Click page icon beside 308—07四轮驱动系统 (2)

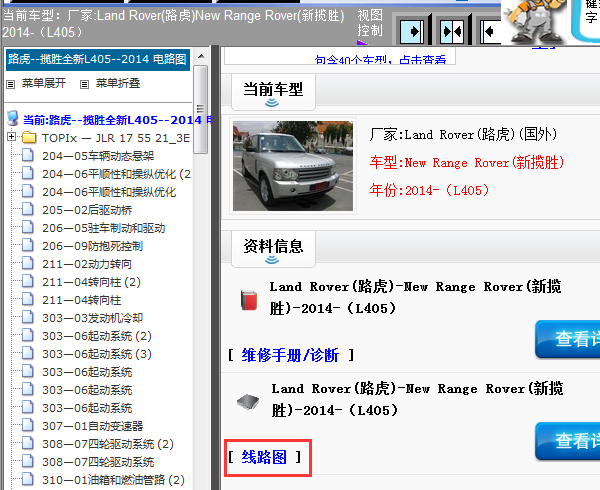tap(28, 443)
